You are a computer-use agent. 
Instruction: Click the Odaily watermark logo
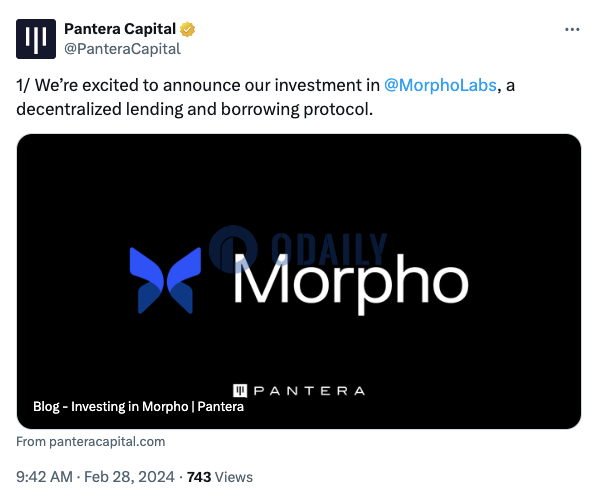click(233, 249)
